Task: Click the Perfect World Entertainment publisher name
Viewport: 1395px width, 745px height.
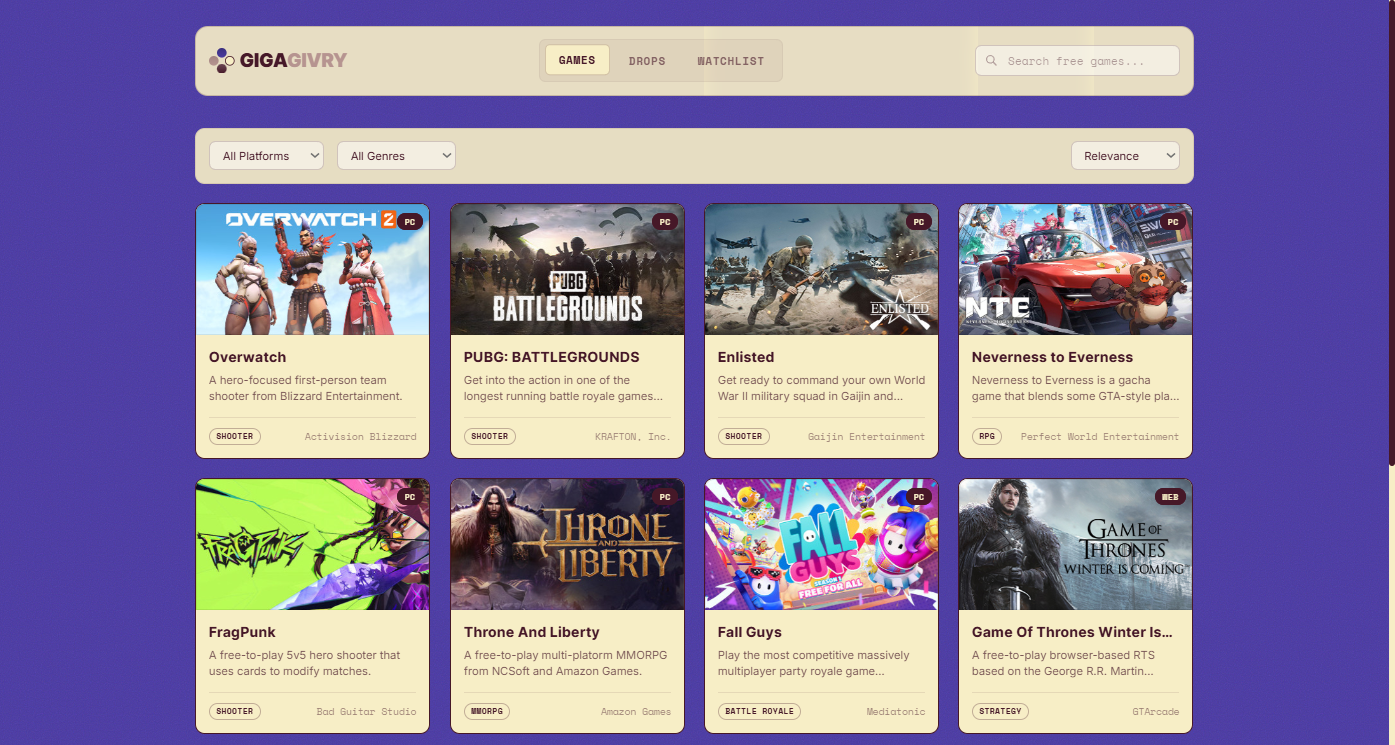Action: coord(1099,436)
